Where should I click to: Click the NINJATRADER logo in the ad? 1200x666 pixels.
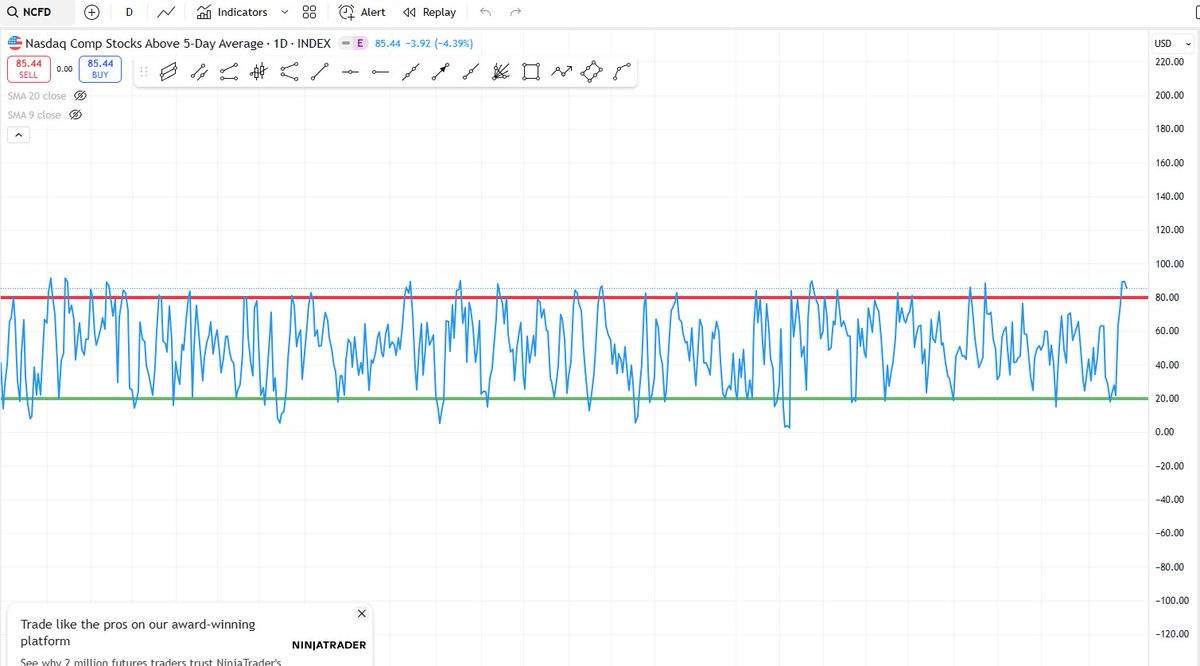pyautogui.click(x=329, y=645)
